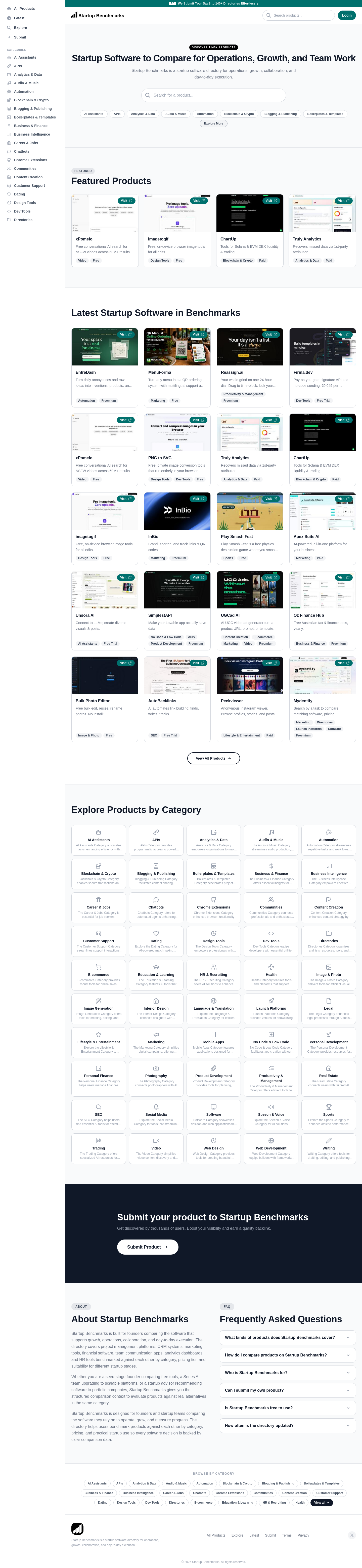Click the HR & Recruiting chip in the footer

(x=274, y=1503)
